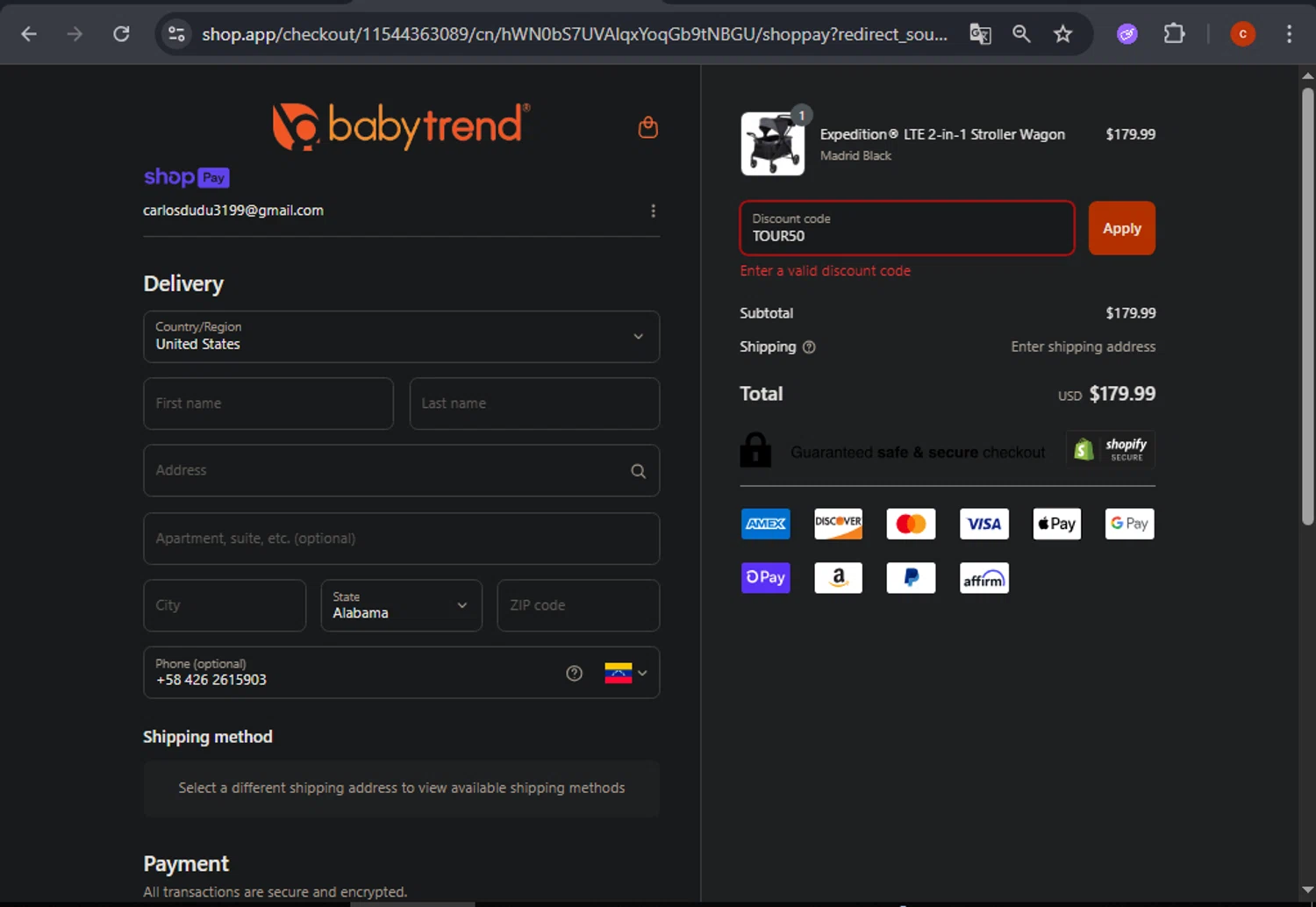
Task: Open the extensions puzzle icon
Action: 1174,34
